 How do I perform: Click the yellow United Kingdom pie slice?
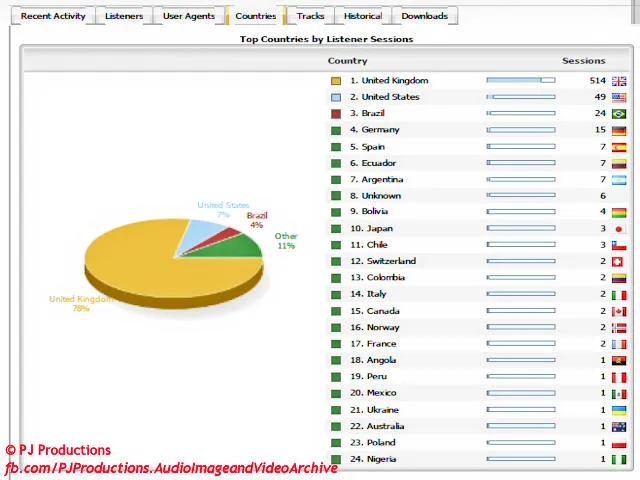tap(150, 265)
